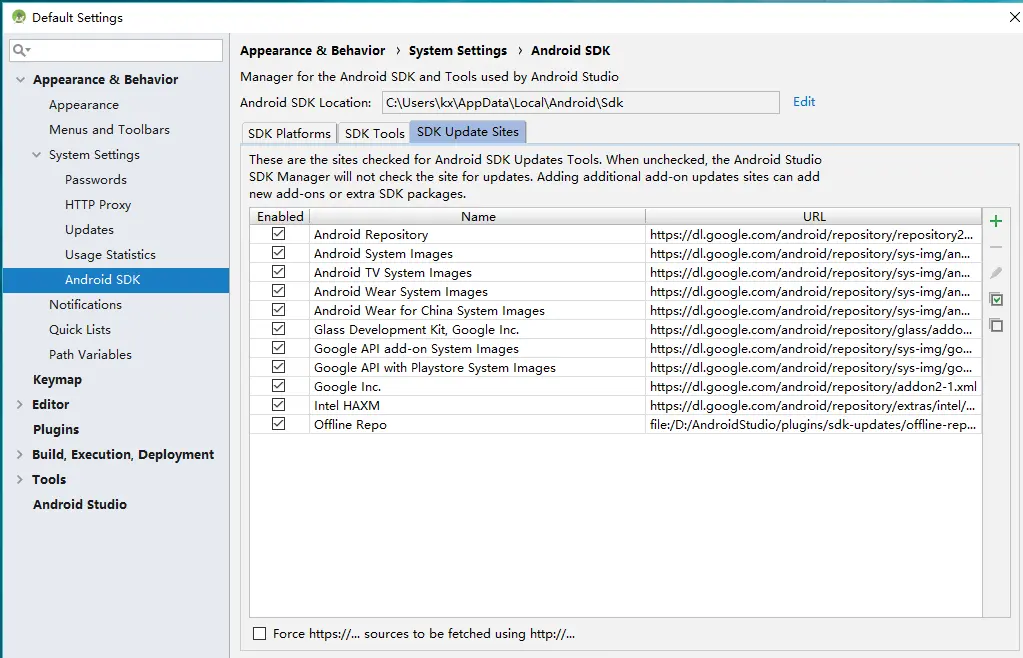Image resolution: width=1023 pixels, height=658 pixels.
Task: Expand the Build, Execution, Deployment group
Action: (20, 455)
